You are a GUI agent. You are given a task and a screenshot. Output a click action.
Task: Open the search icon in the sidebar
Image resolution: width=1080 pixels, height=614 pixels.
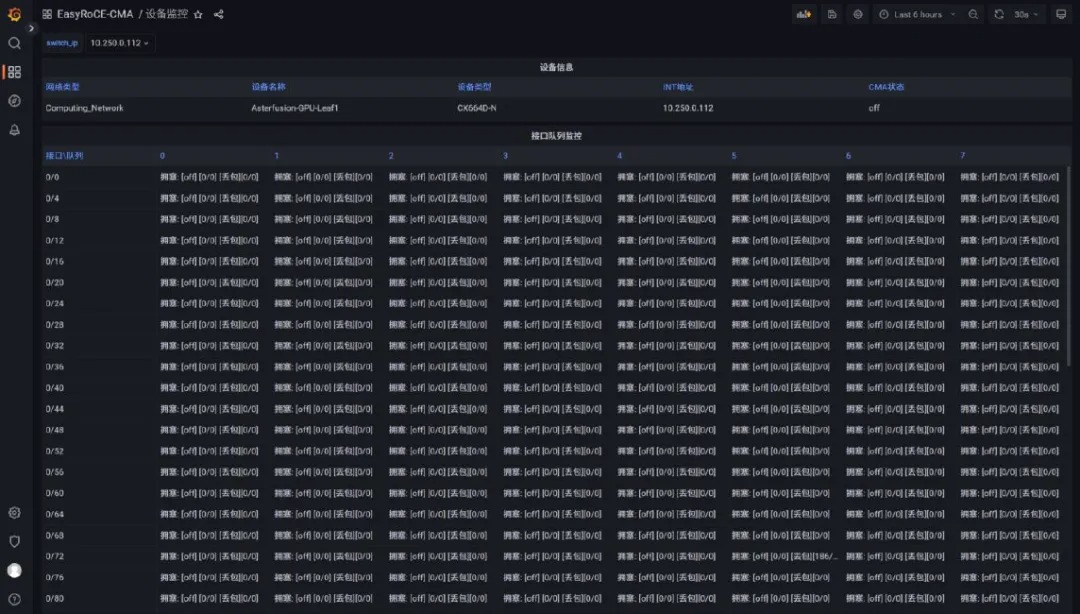click(14, 43)
